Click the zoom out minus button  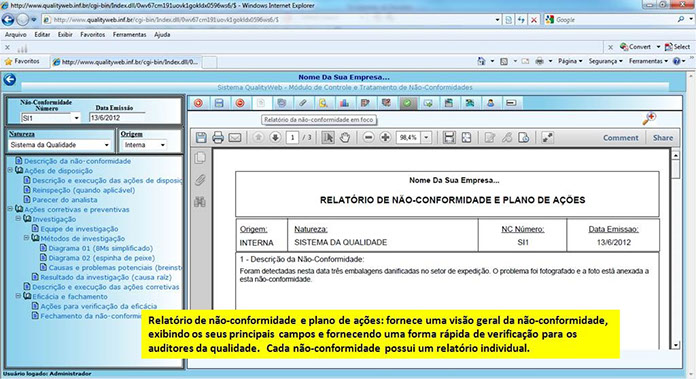pyautogui.click(x=368, y=138)
